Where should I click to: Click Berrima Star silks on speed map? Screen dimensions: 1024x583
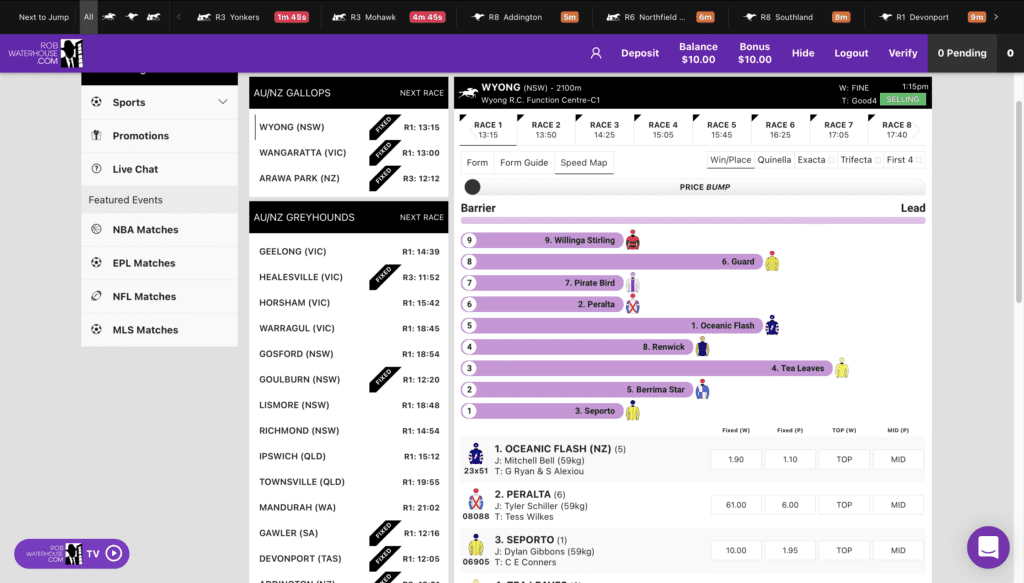point(702,389)
